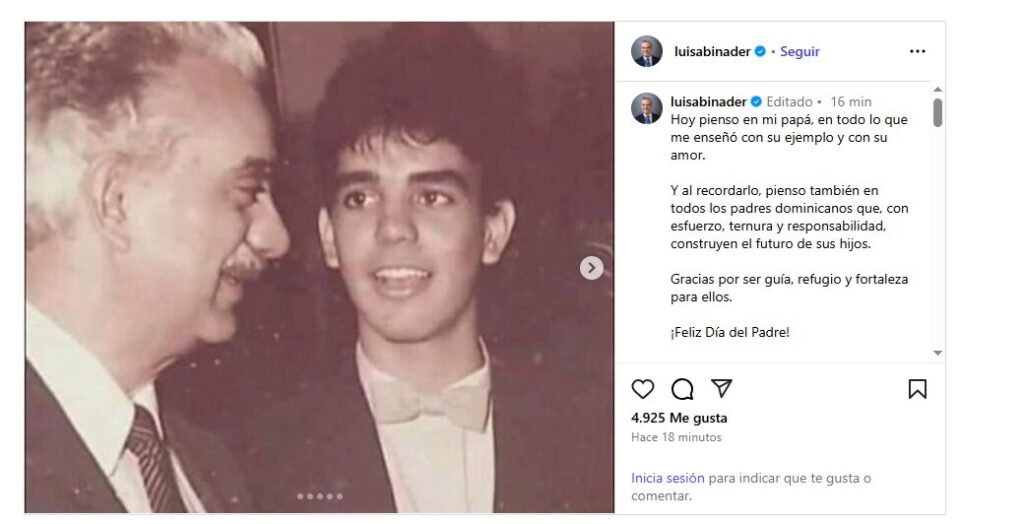1024x524 pixels.
Task: Open the three-dot more options menu
Action: (x=917, y=52)
